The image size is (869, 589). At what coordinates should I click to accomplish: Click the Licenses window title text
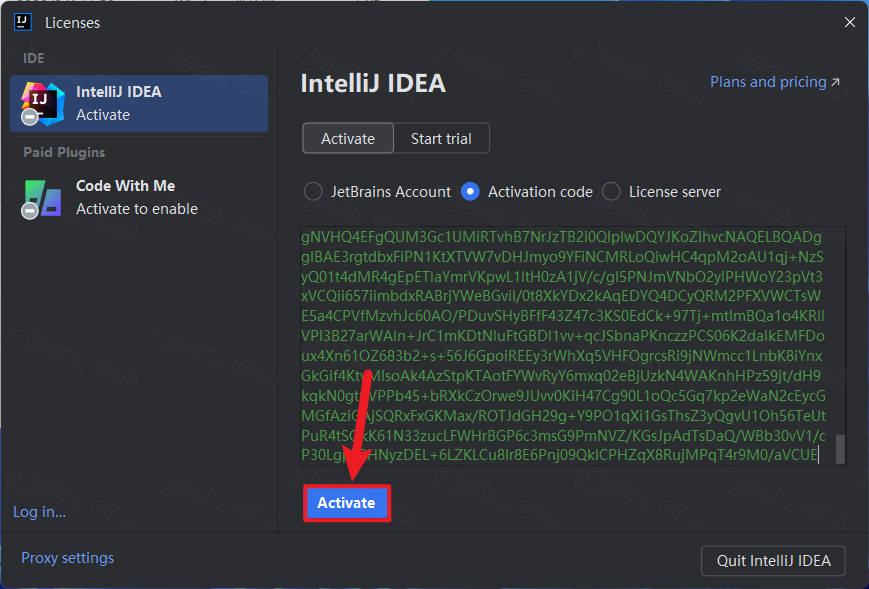(x=72, y=22)
